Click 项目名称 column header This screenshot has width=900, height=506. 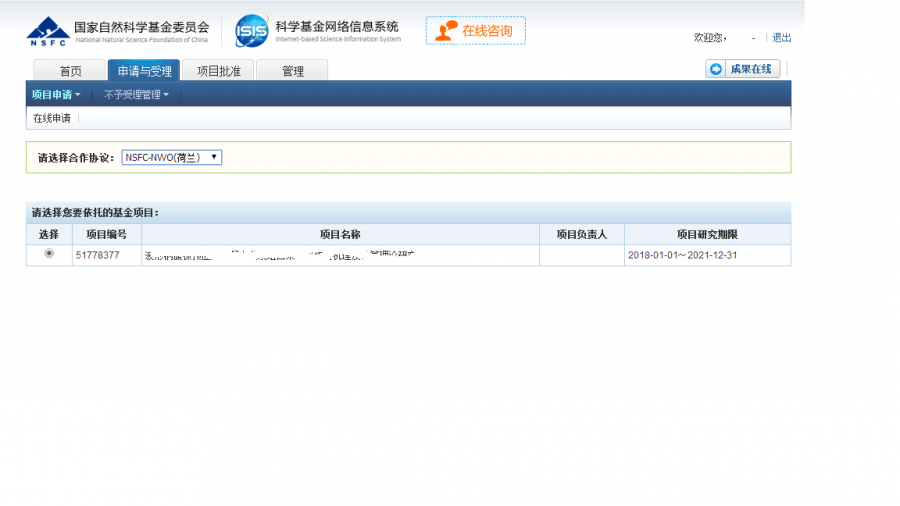pos(340,234)
